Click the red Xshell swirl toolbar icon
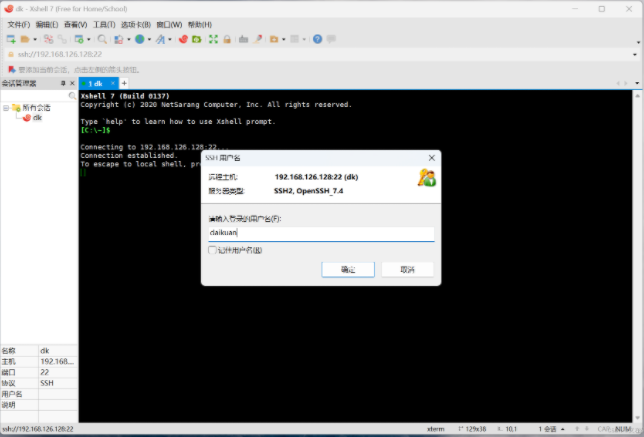This screenshot has width=644, height=437. (183, 39)
